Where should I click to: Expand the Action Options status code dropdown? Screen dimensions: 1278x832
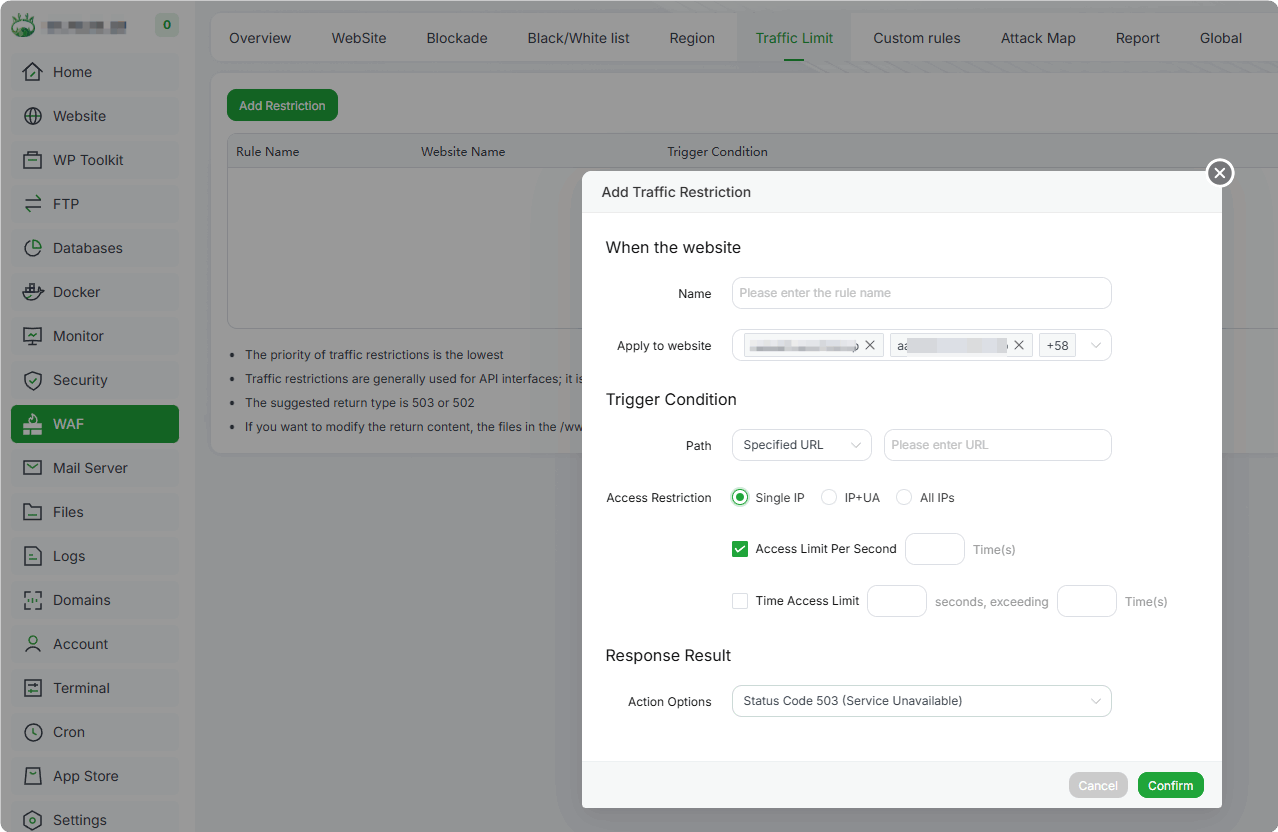[921, 701]
